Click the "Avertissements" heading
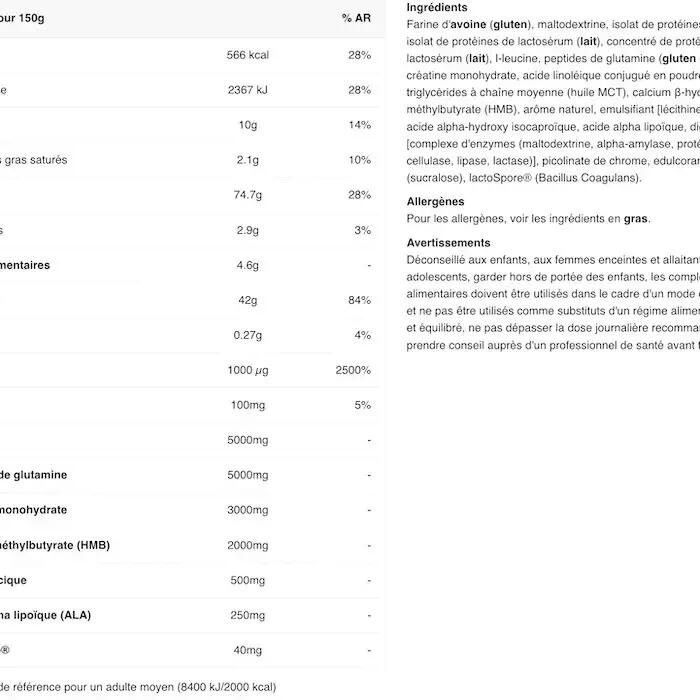700x700 pixels. [x=449, y=243]
